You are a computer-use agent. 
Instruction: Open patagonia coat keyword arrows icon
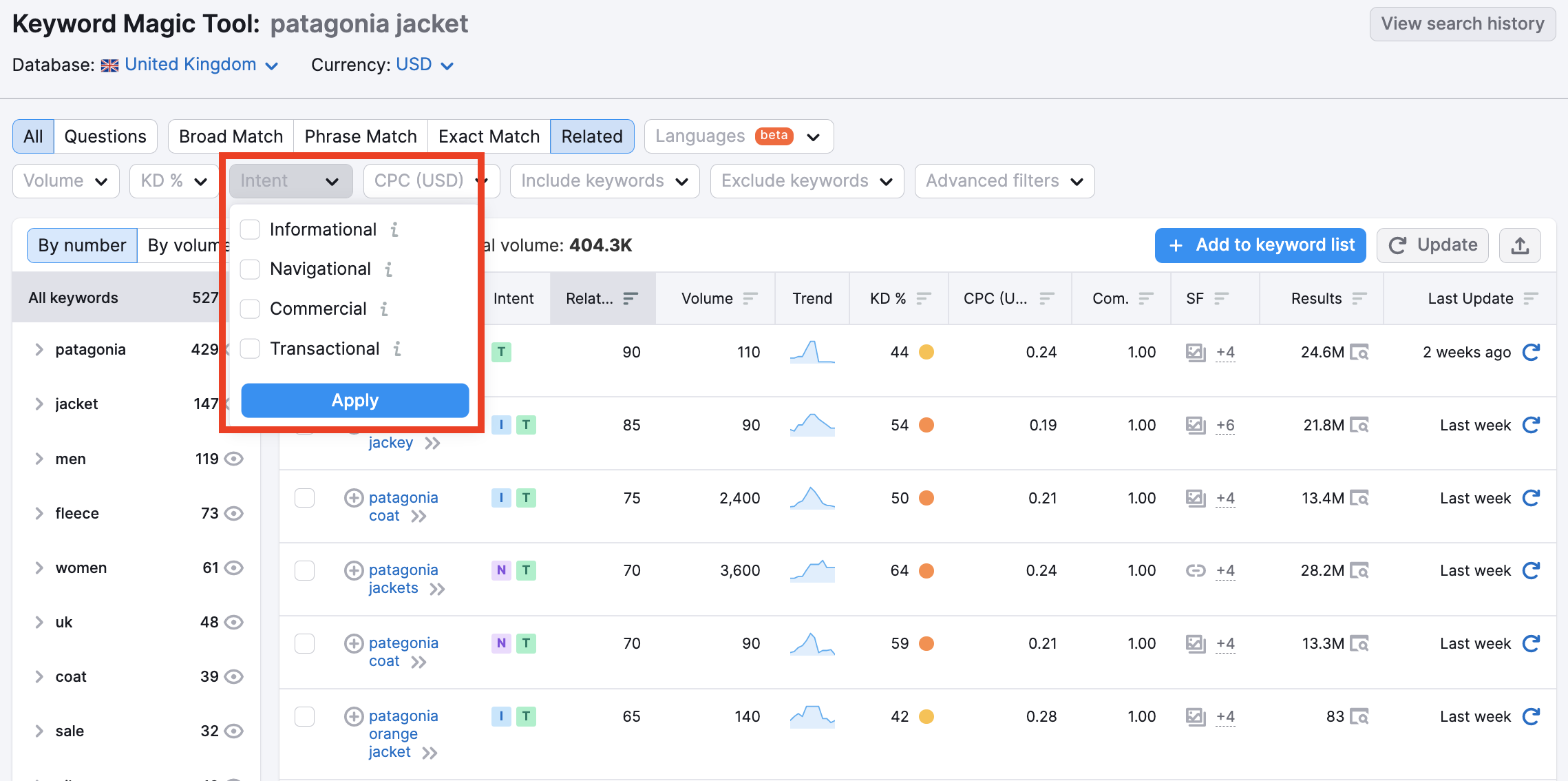pyautogui.click(x=419, y=517)
